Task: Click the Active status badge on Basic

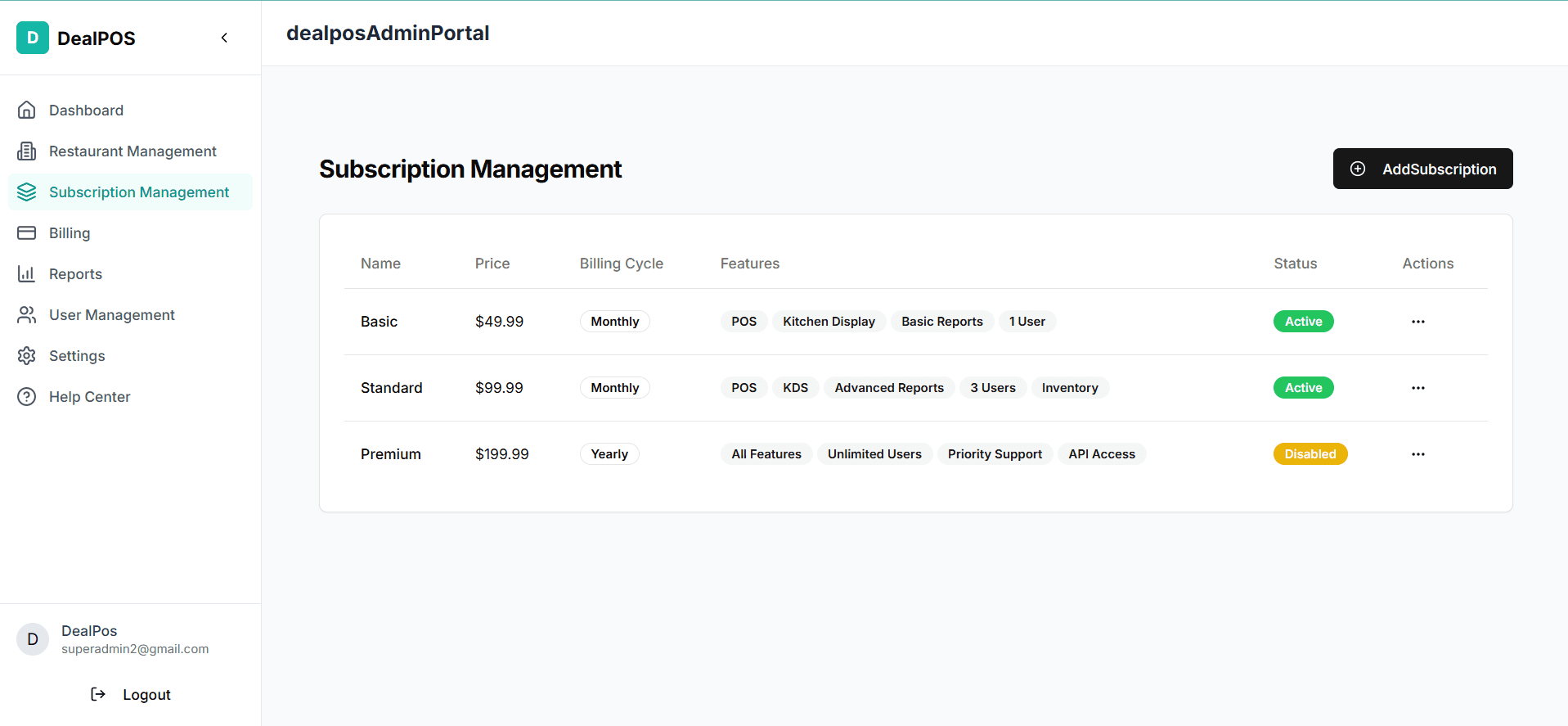Action: coord(1303,322)
